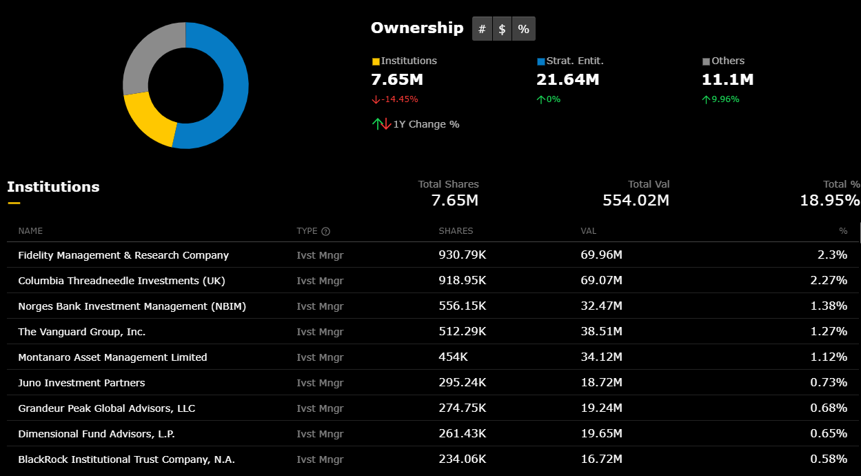This screenshot has width=861, height=476.
Task: Sort table by TYPE column header
Action: pyautogui.click(x=307, y=231)
